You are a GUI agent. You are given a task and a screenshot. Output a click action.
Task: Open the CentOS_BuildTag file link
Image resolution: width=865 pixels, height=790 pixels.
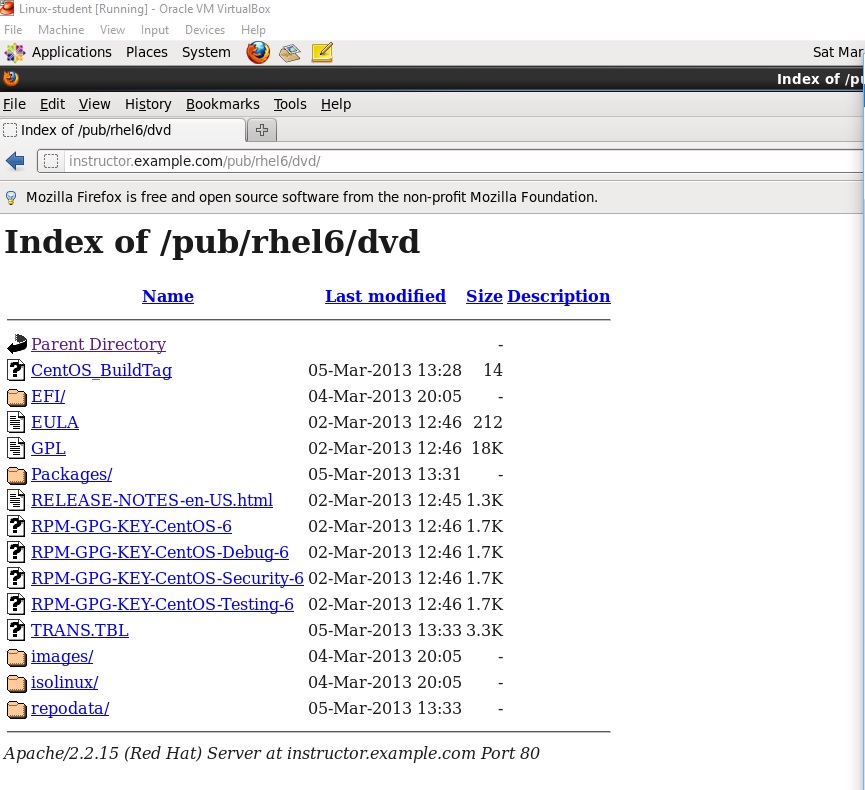click(x=102, y=370)
